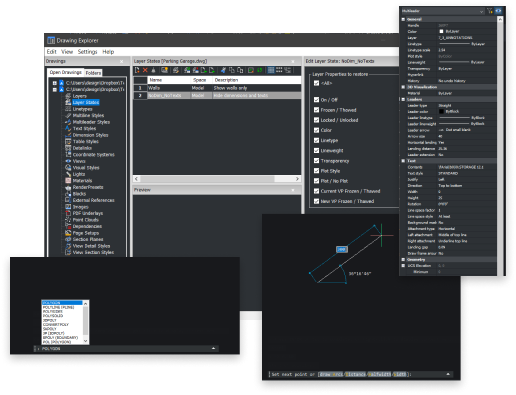The image size is (516, 395).
Task: Click the green refresh arrows icon
Action: coord(260,70)
